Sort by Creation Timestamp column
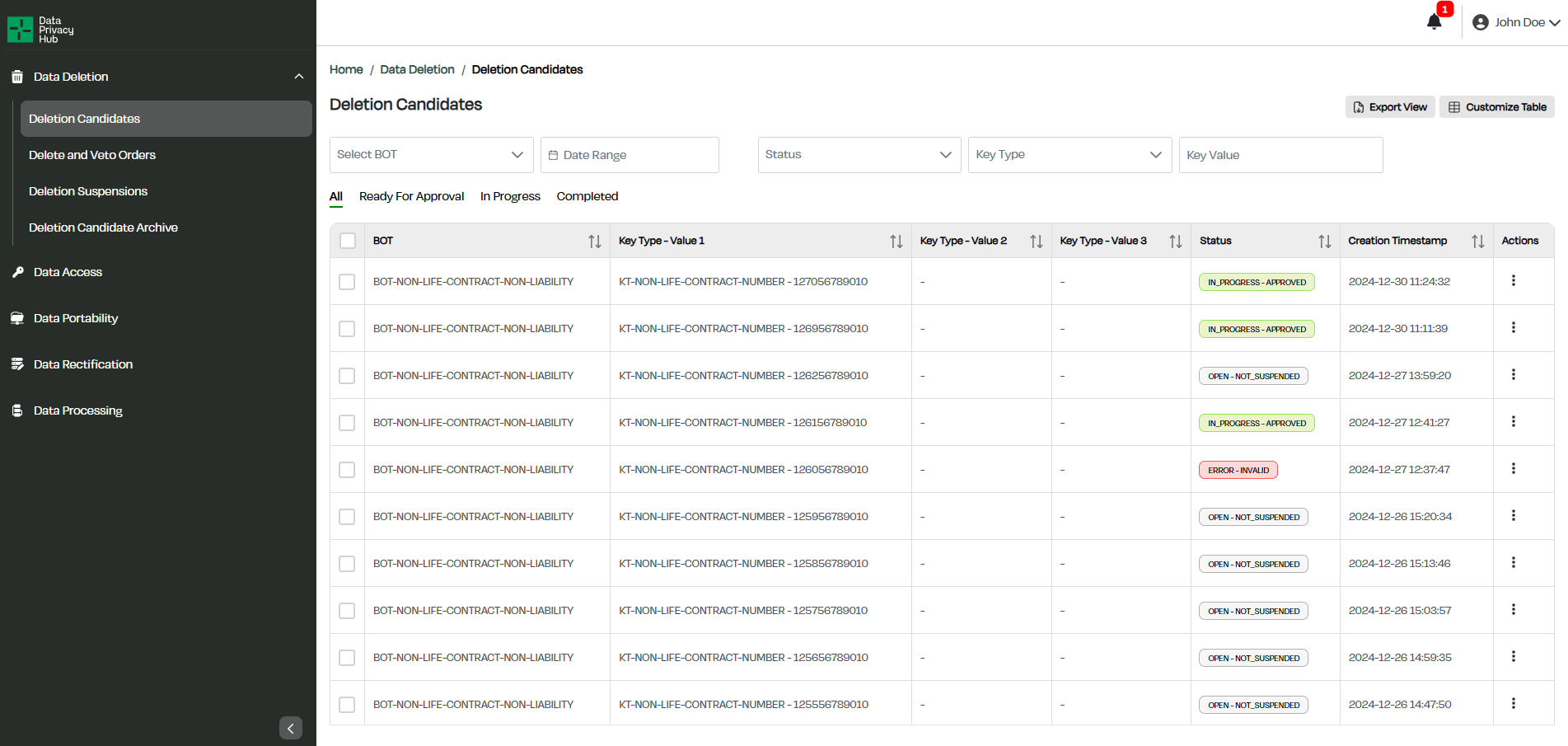Viewport: 1568px width, 746px height. click(x=1477, y=242)
